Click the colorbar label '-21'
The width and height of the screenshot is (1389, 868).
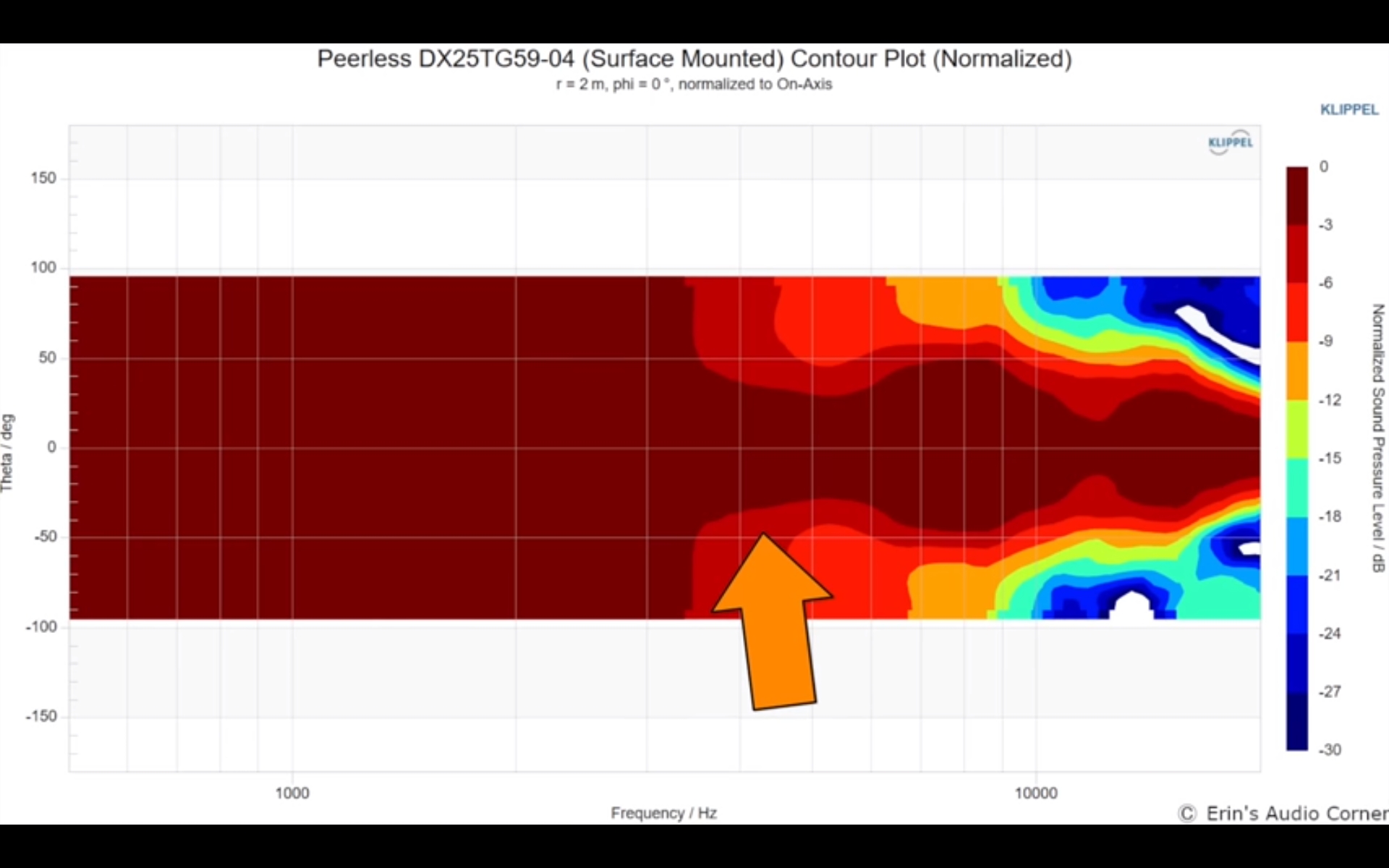(1330, 575)
